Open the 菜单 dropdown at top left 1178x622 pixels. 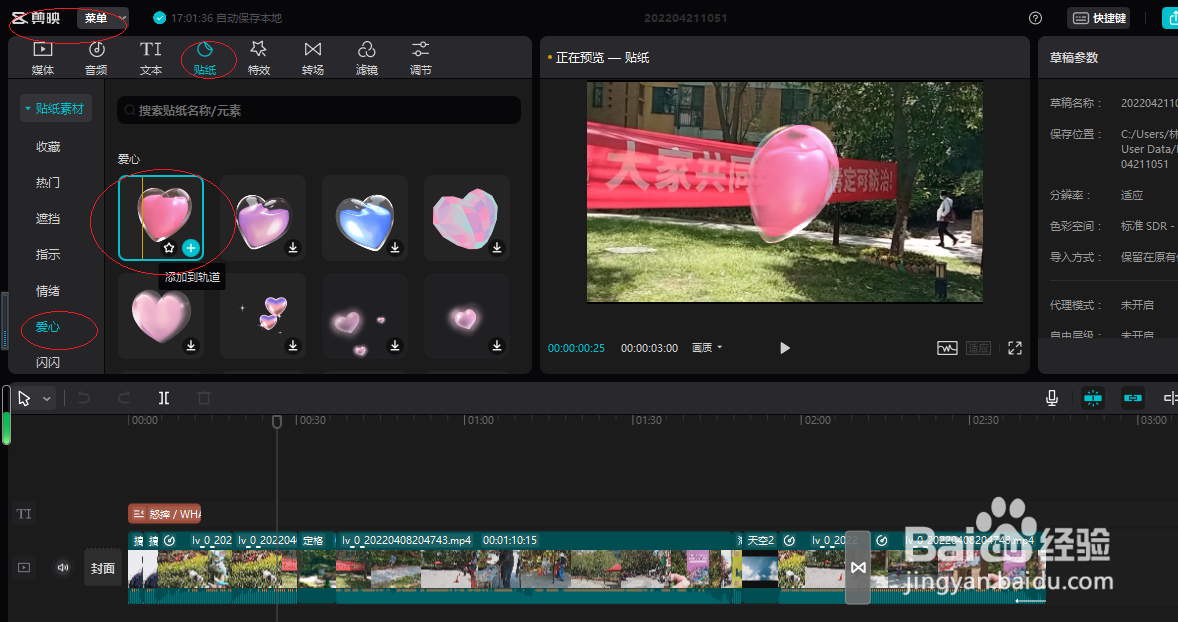coord(98,17)
